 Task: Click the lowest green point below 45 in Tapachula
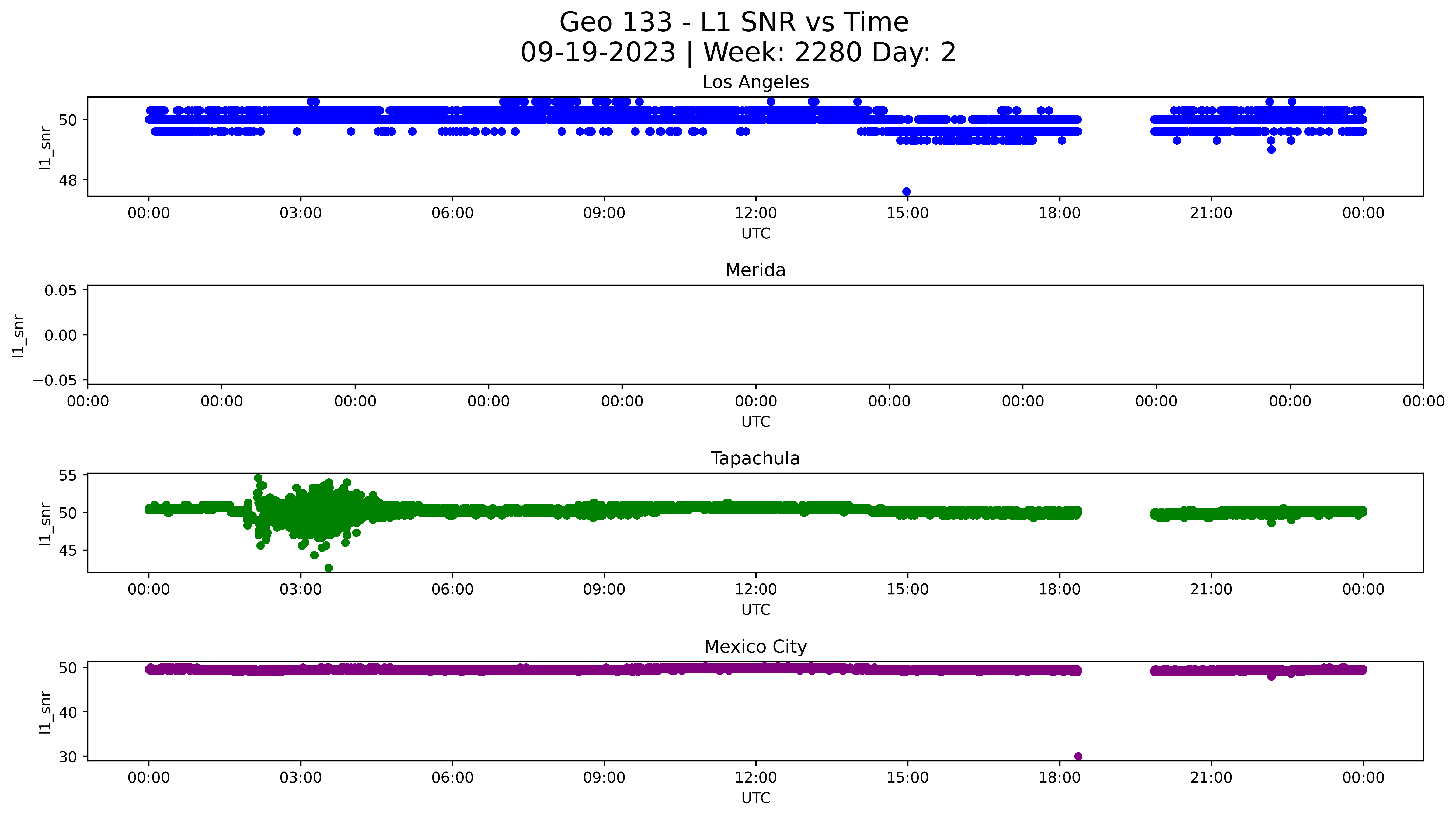click(x=328, y=568)
